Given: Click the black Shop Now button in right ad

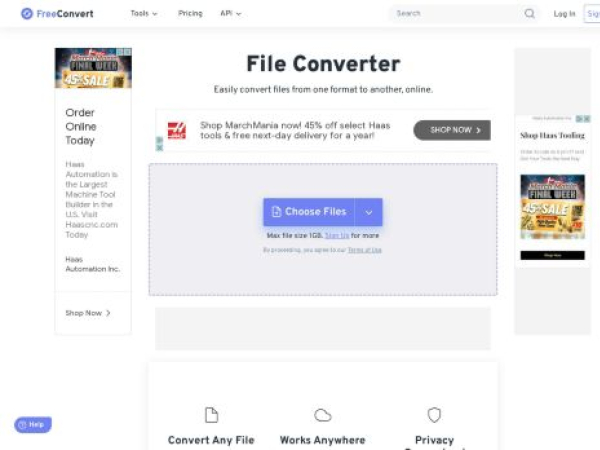Looking at the screenshot, I should 553,255.
